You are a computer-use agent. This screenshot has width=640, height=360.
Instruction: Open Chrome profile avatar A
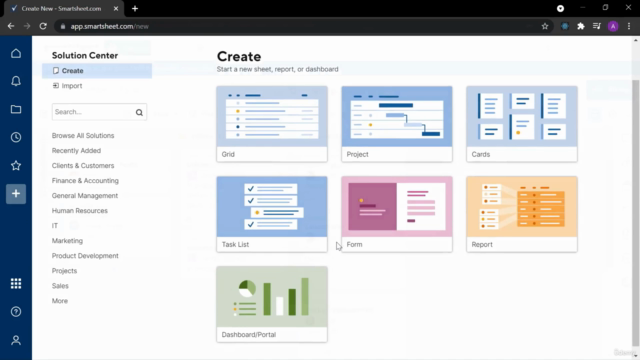click(x=613, y=26)
